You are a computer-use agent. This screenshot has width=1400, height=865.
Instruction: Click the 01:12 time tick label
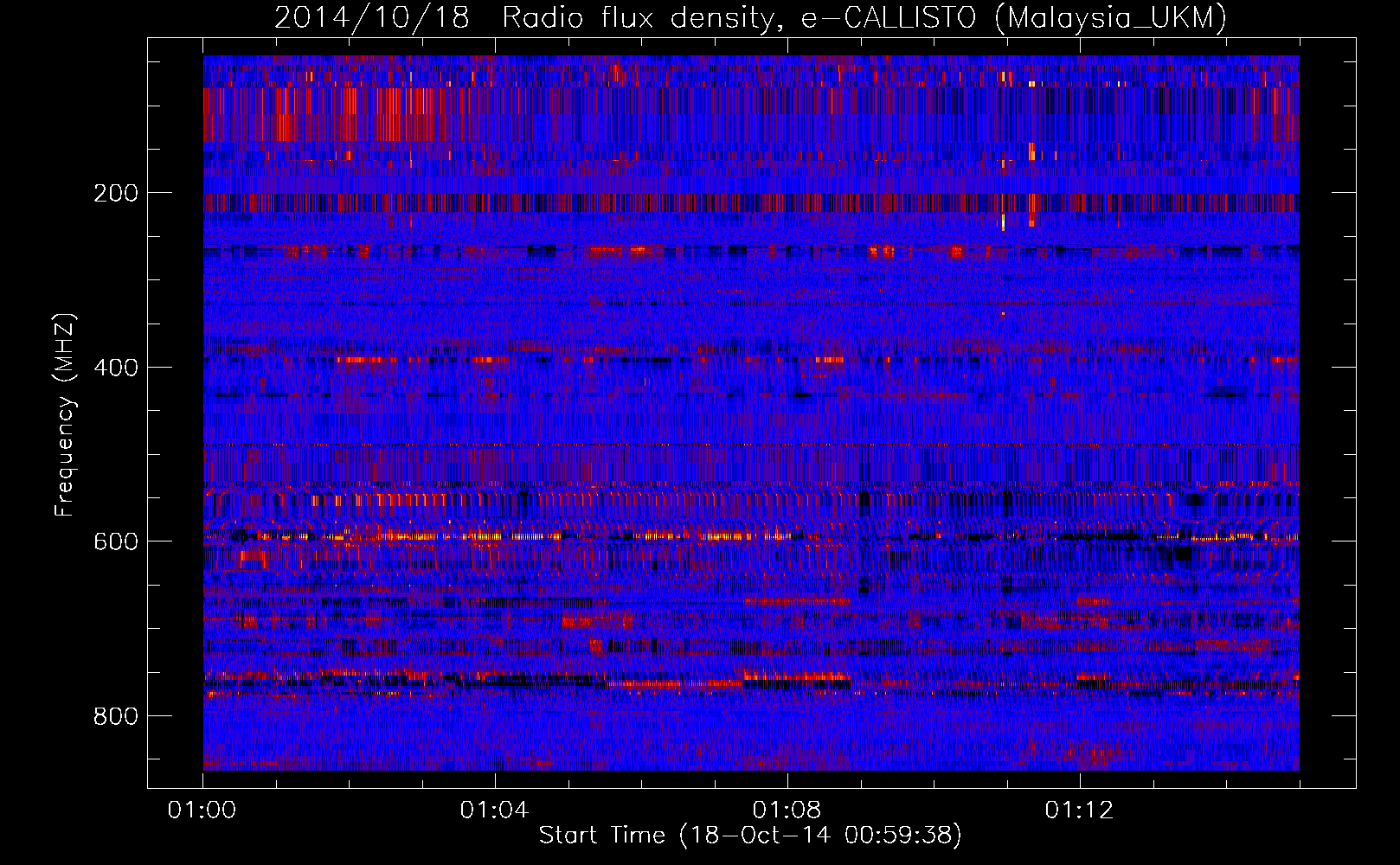(1079, 811)
